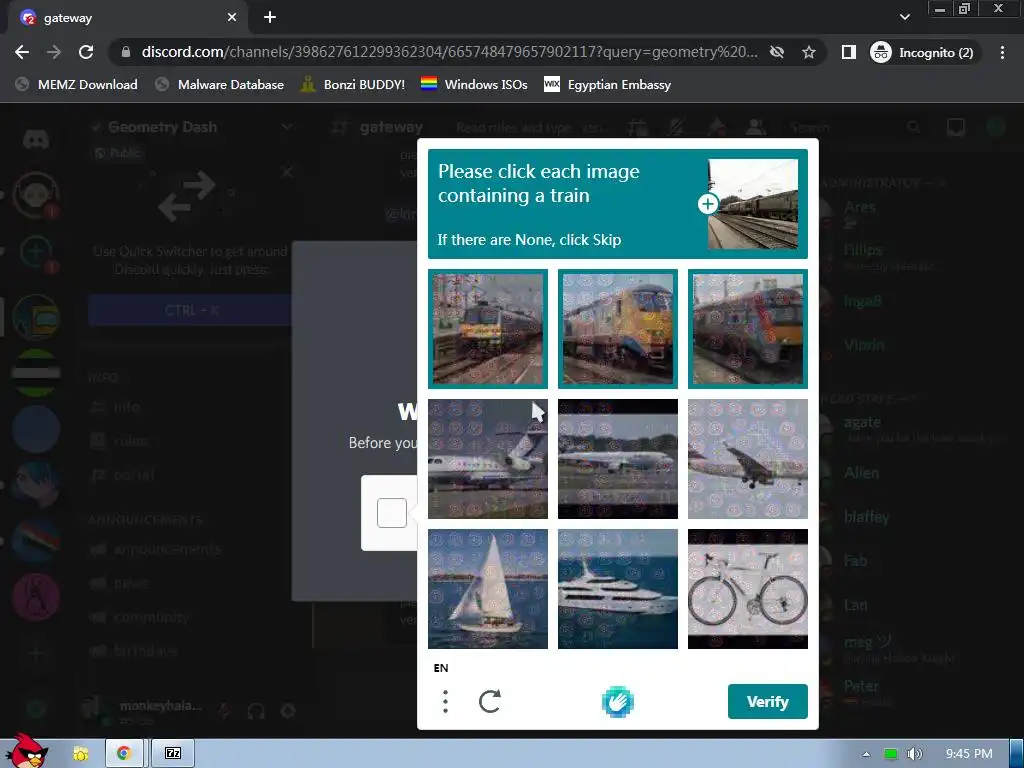
Task: Expand the Geometry Dash server dropdown
Action: point(286,127)
